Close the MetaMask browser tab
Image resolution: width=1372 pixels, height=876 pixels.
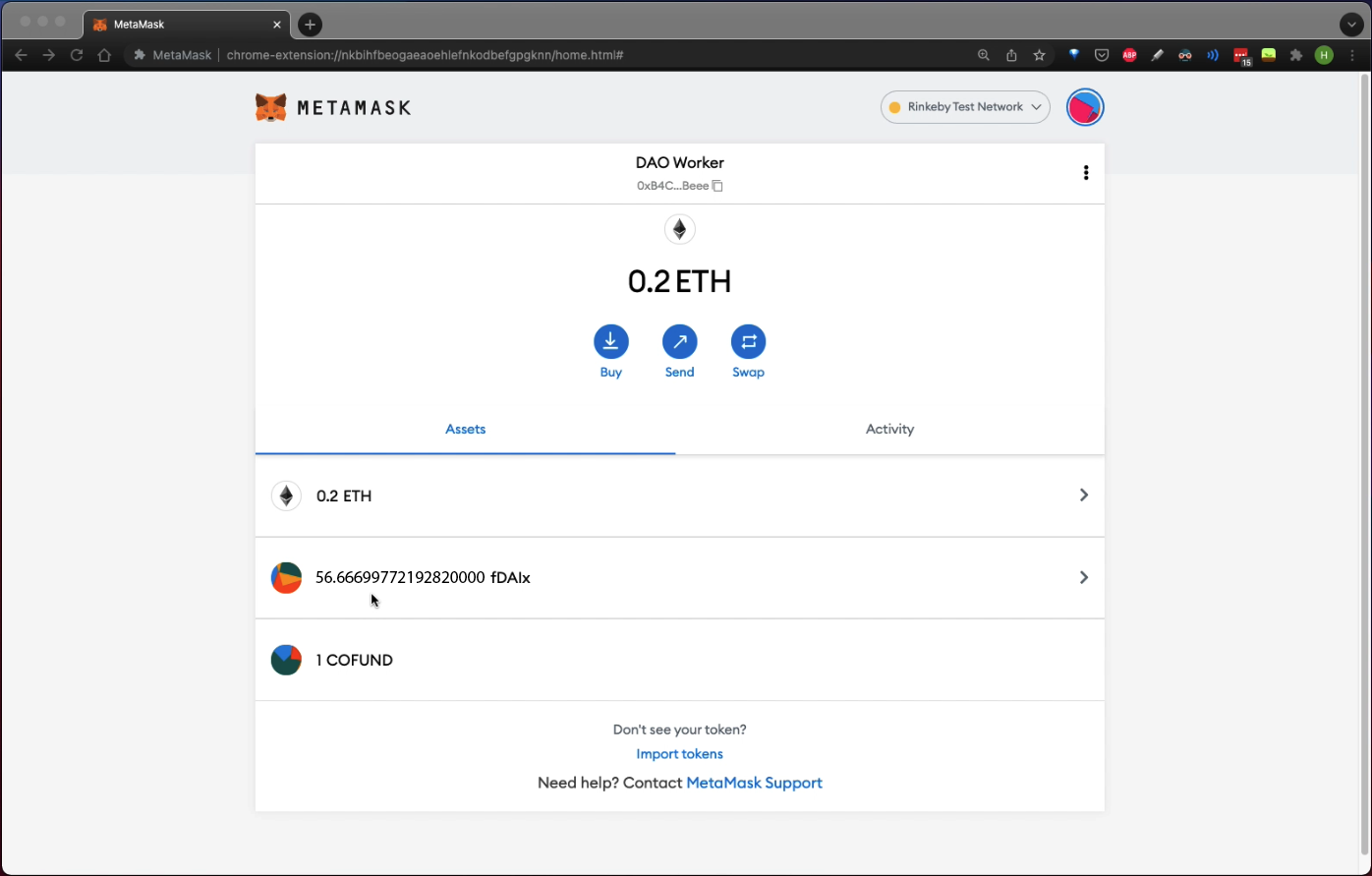[x=277, y=25]
